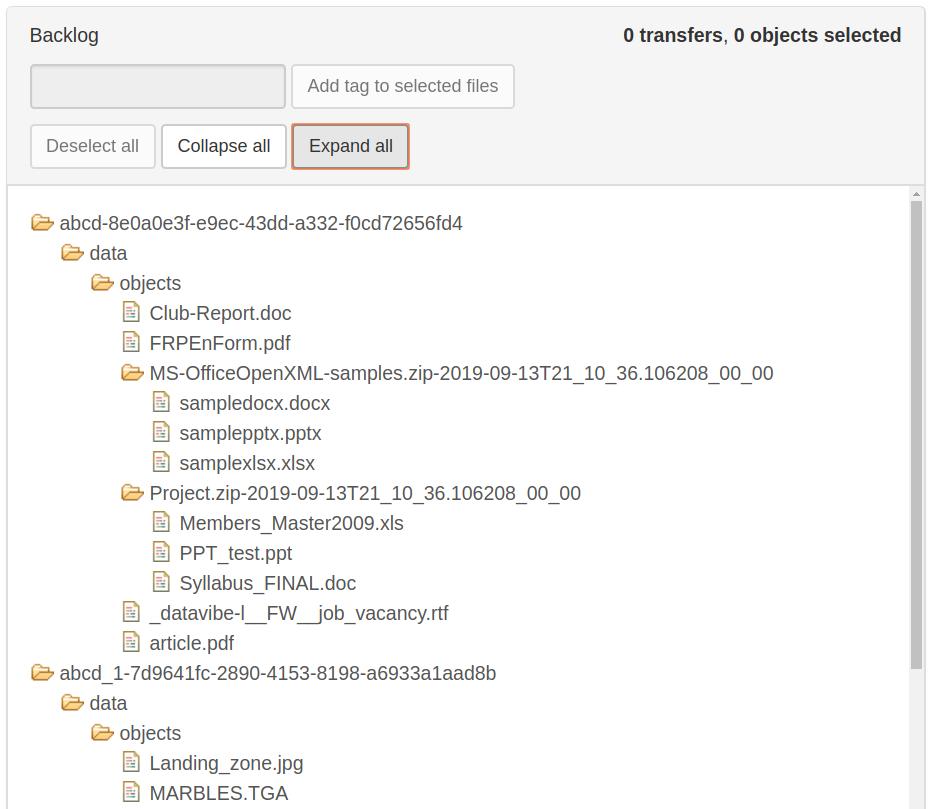
Task: Click the sampledocx.docx file icon
Action: pyautogui.click(x=161, y=402)
